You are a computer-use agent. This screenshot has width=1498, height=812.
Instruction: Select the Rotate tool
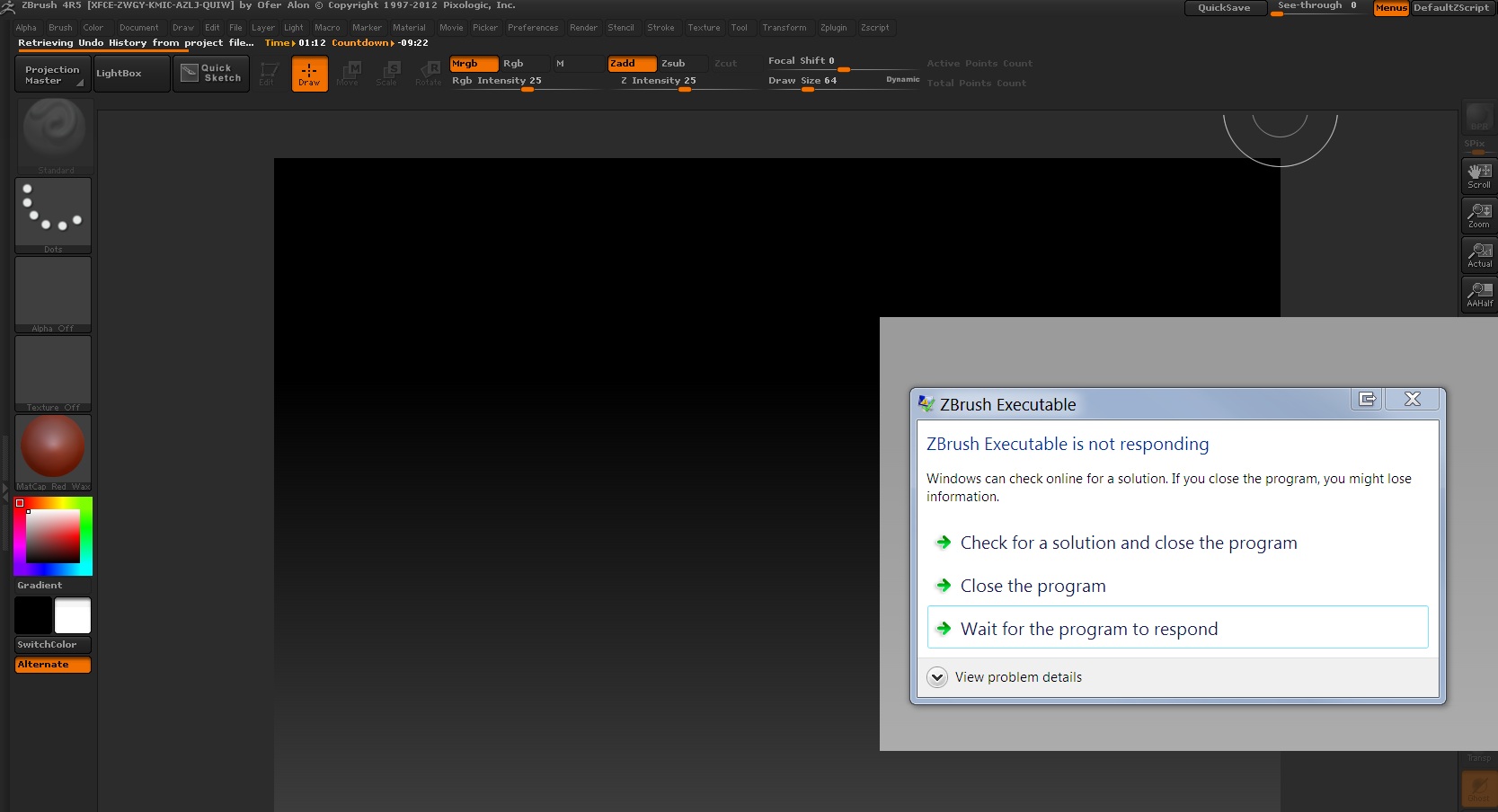coord(429,74)
